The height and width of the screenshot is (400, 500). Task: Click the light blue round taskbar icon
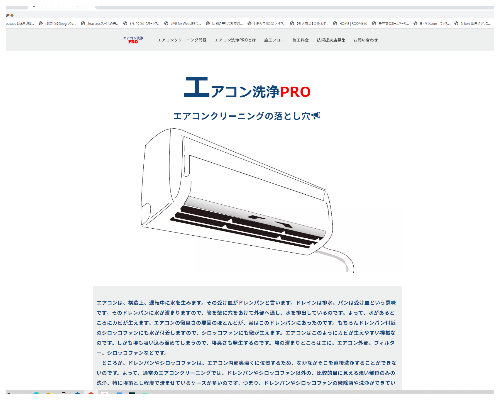(36, 392)
